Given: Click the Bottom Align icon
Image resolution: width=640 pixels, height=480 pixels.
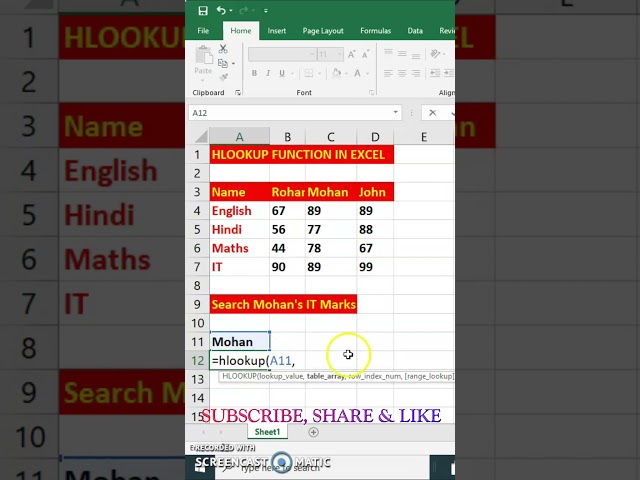Looking at the screenshot, I should pos(416,55).
